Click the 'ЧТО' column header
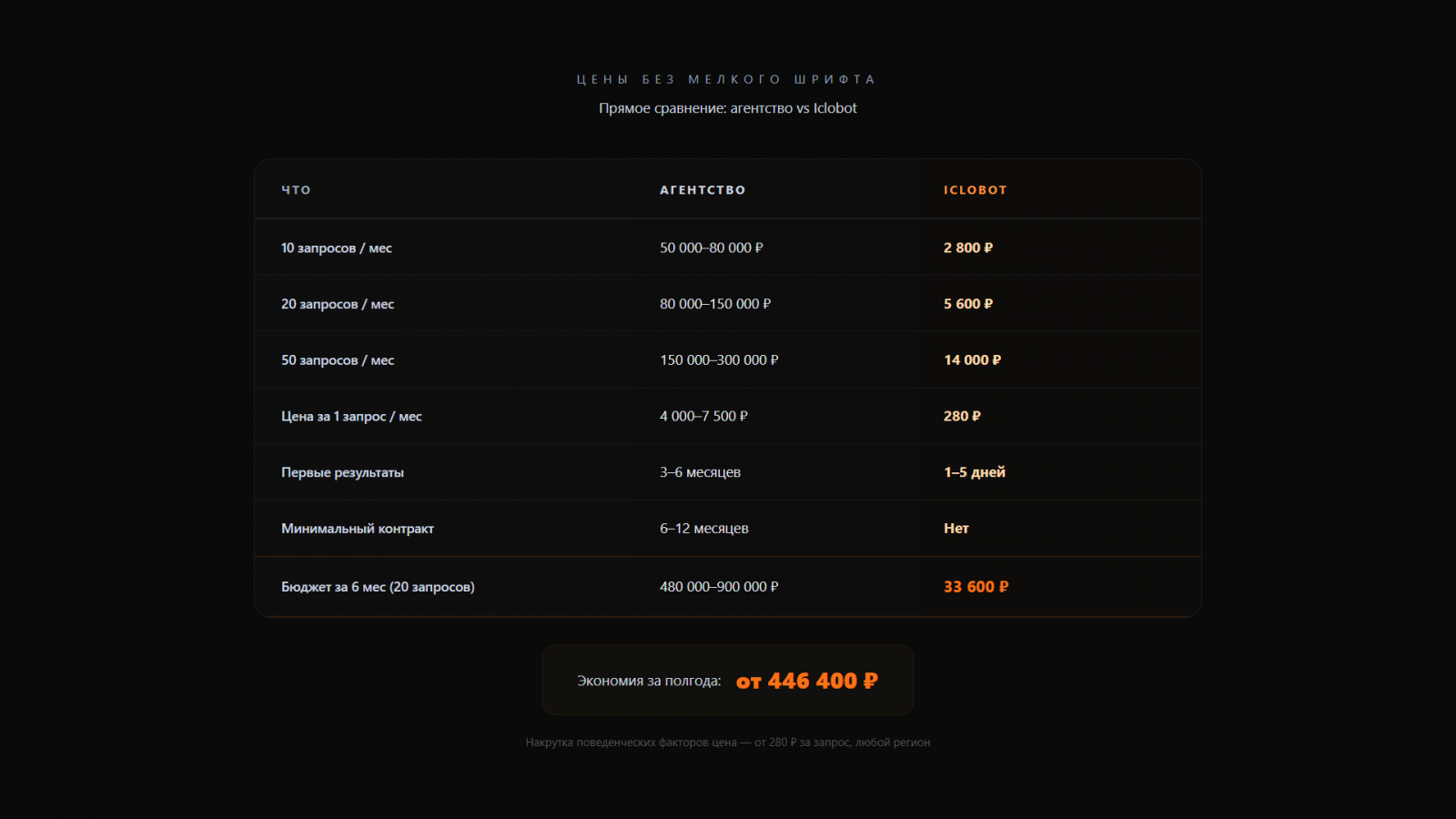Viewport: 1456px width, 819px height. (x=296, y=190)
